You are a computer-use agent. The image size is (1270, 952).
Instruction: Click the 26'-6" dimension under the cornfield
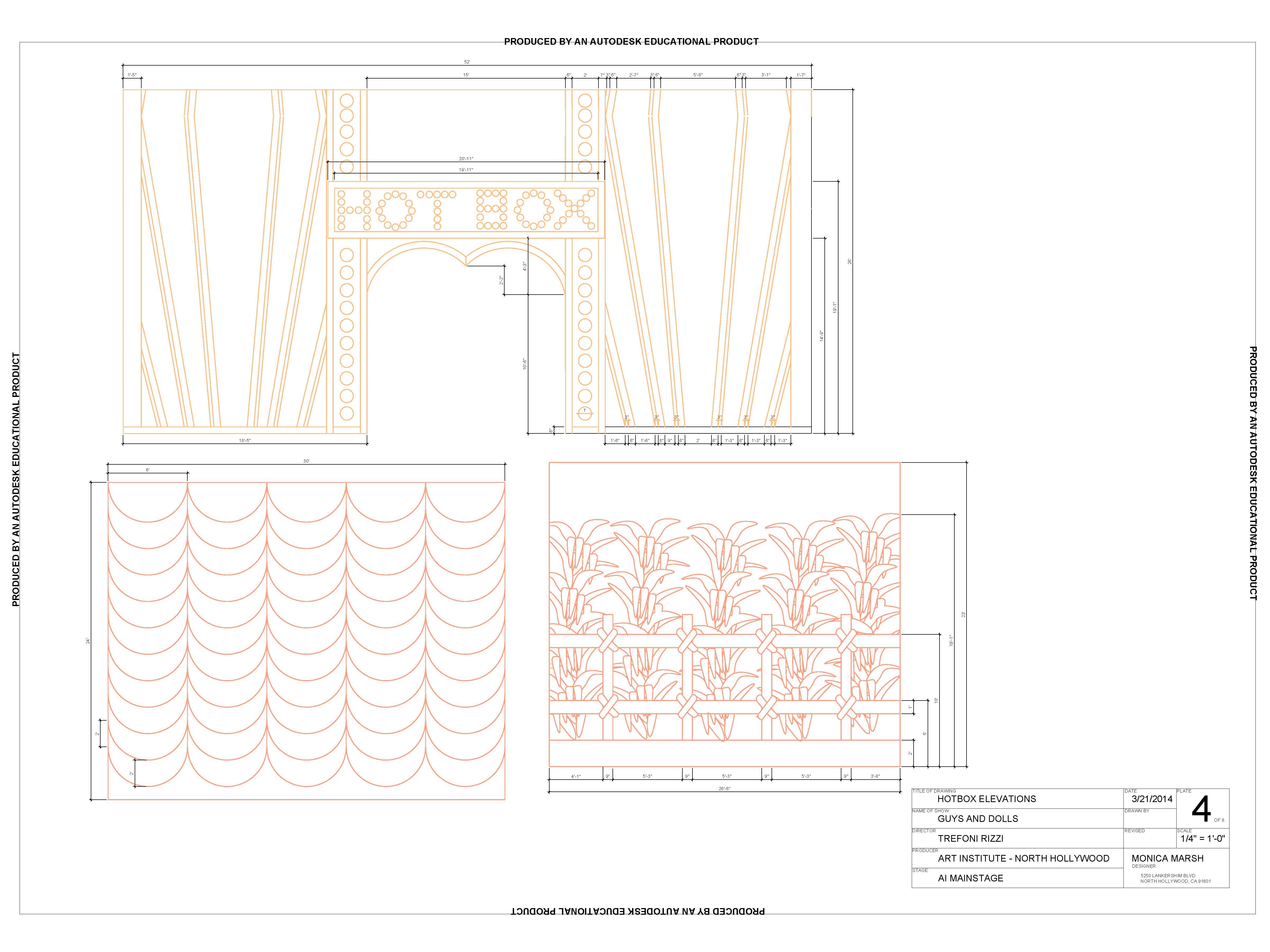point(725,789)
